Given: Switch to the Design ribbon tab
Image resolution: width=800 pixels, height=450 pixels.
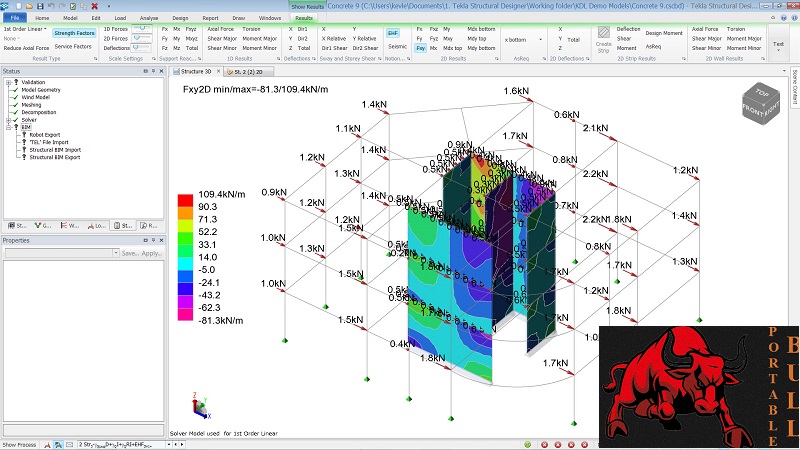Looking at the screenshot, I should (x=180, y=18).
